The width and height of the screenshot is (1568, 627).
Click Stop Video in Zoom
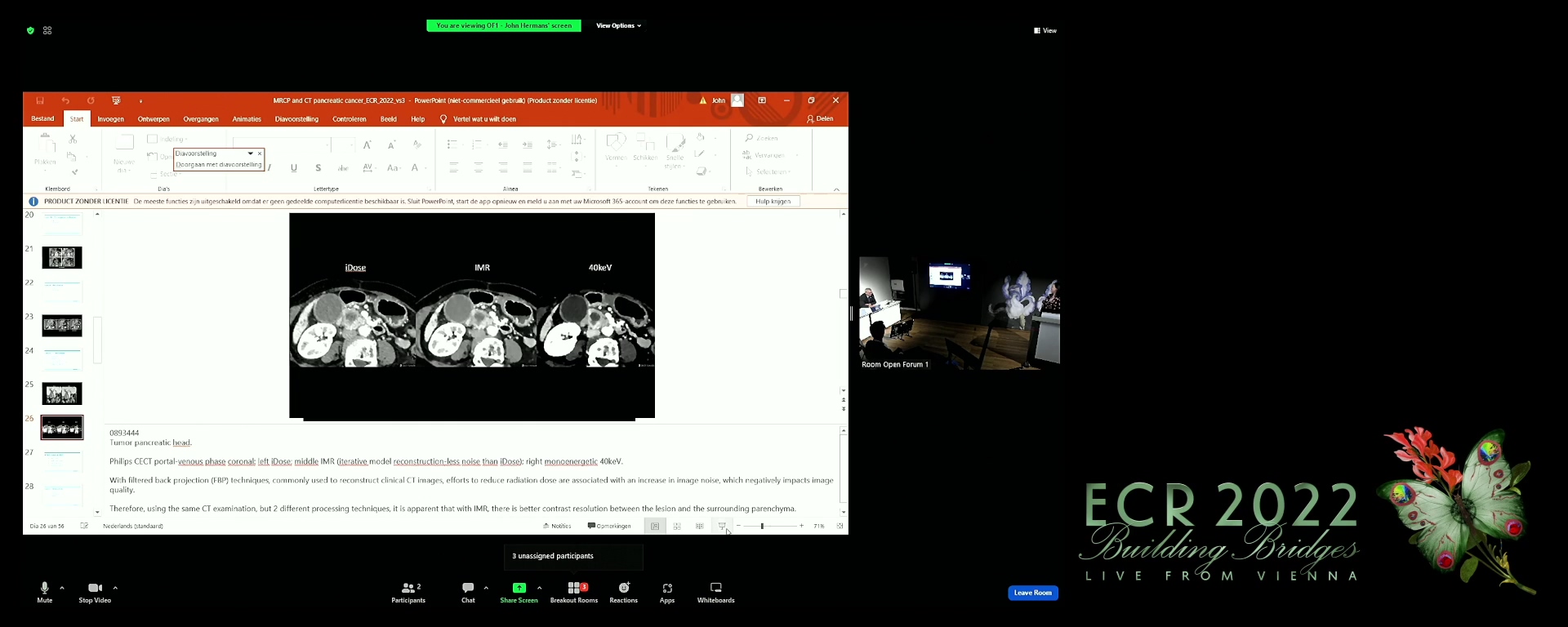(x=95, y=592)
